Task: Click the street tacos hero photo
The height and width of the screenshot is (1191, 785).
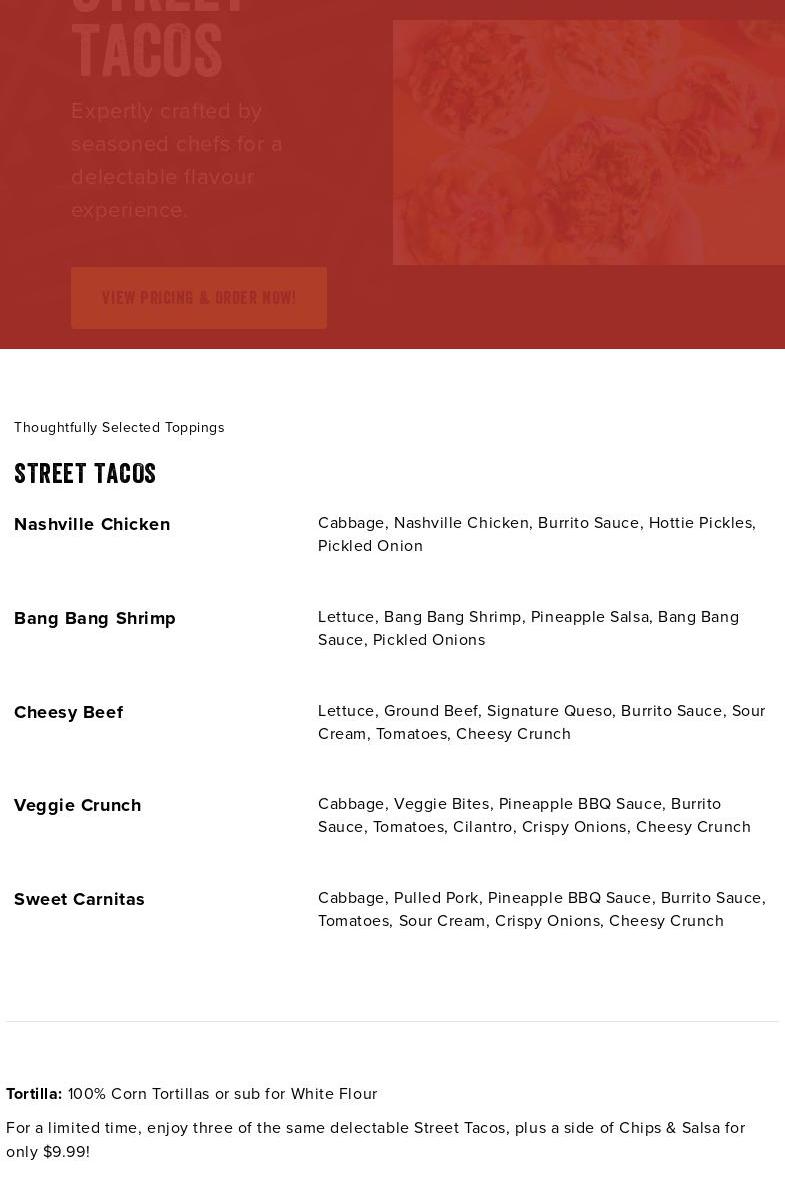Action: [x=588, y=142]
